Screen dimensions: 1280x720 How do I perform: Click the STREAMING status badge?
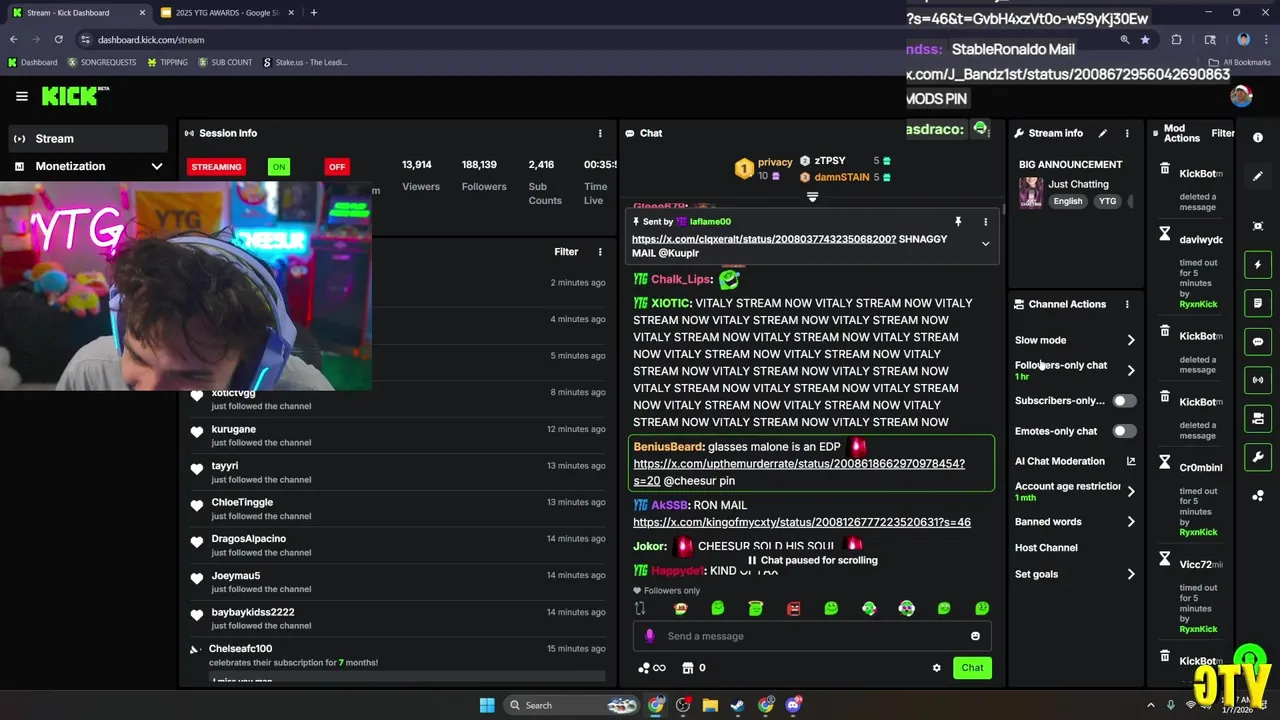pyautogui.click(x=216, y=167)
